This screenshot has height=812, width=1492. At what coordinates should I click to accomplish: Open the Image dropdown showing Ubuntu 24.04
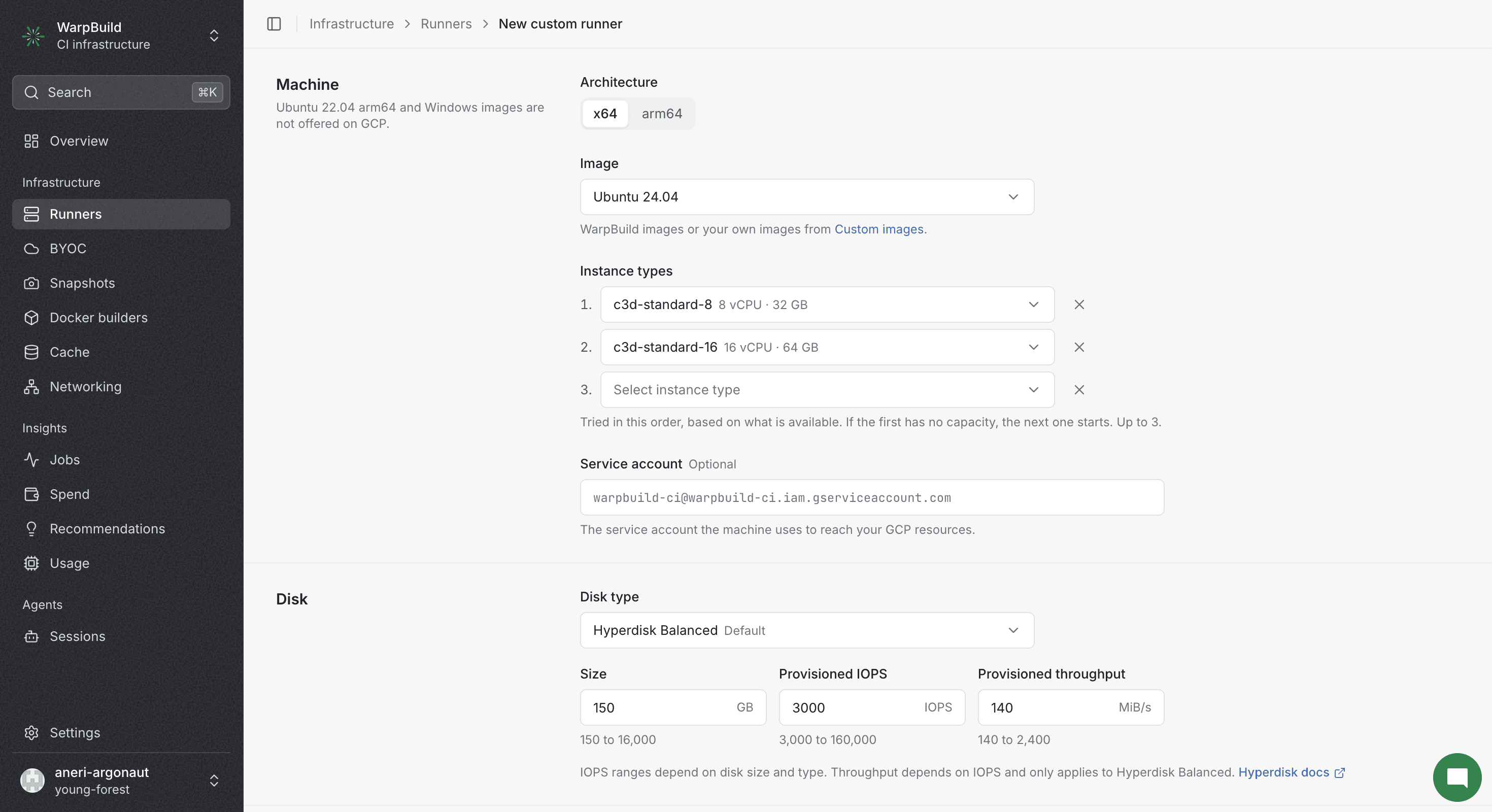(807, 197)
